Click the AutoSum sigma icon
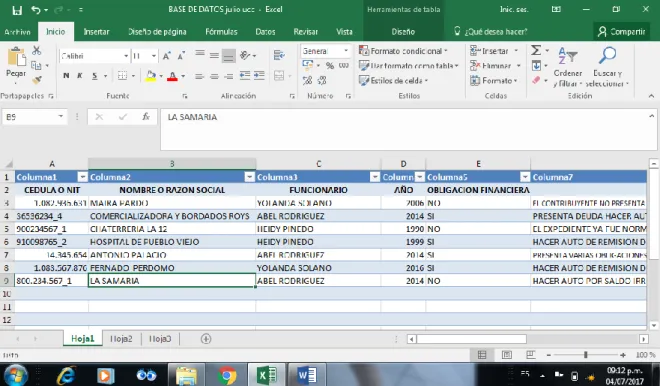Screen dimensions: 660x386 (x=536, y=51)
